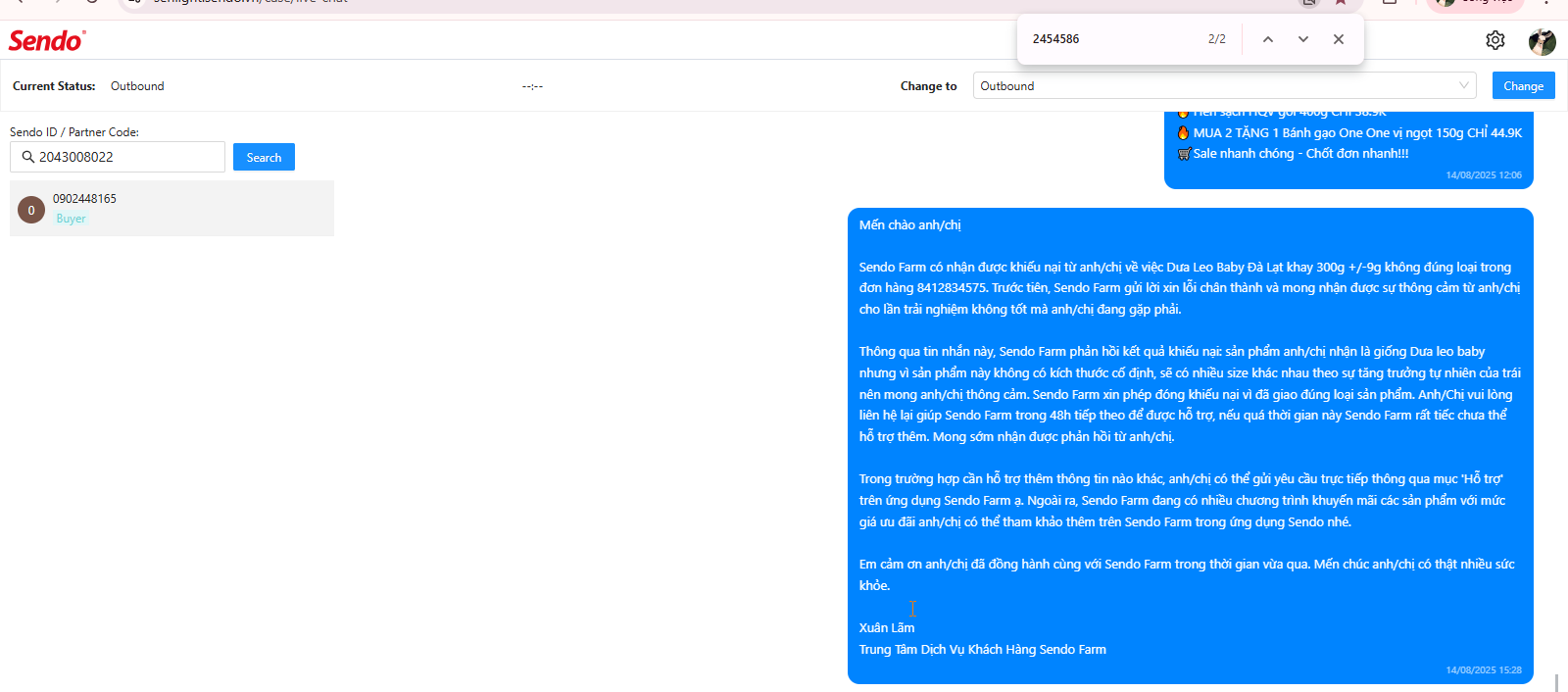Open the settings gear icon

[x=1494, y=40]
